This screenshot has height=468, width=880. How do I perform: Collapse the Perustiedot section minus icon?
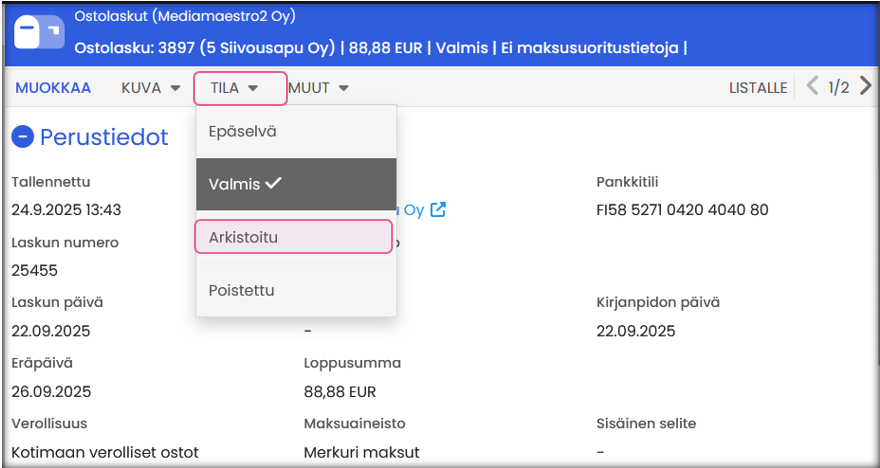[x=23, y=137]
